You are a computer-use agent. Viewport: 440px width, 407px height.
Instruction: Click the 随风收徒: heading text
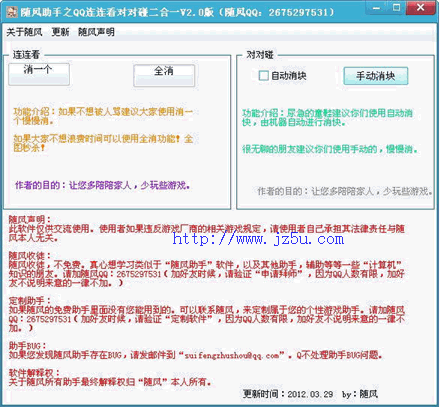coord(30,256)
